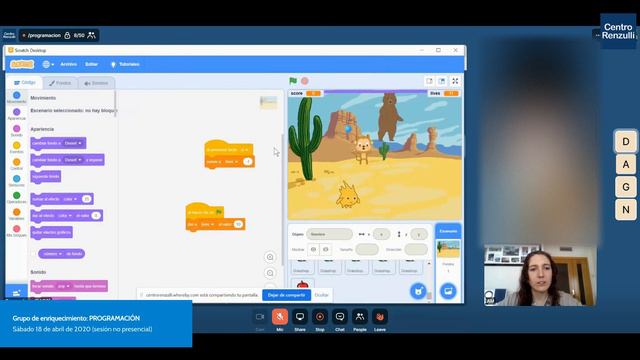Viewport: 640px width, 360px height.
Task: Click the 'siguiente fondo' block
Action: click(x=46, y=176)
